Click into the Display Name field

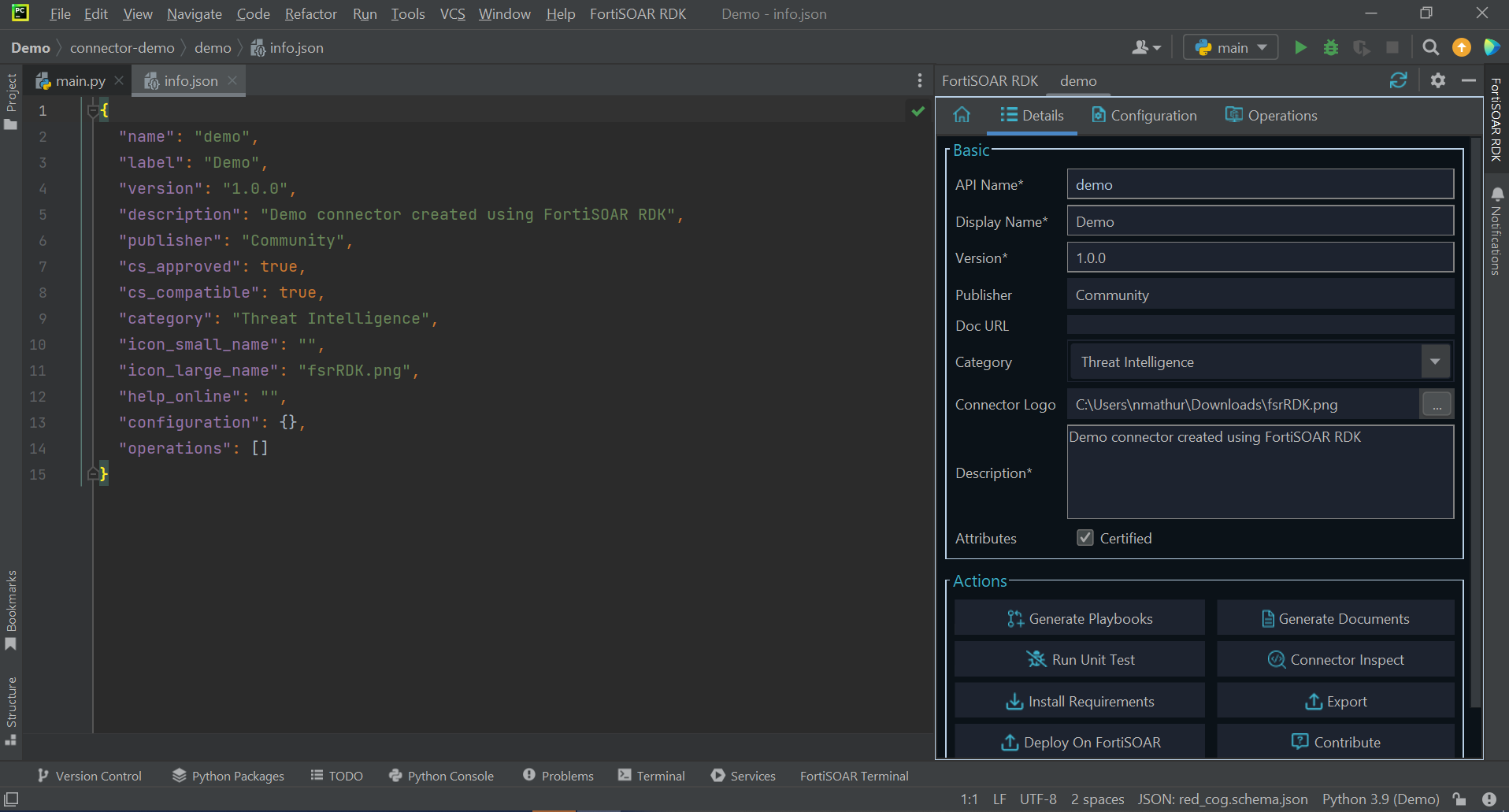click(x=1260, y=221)
